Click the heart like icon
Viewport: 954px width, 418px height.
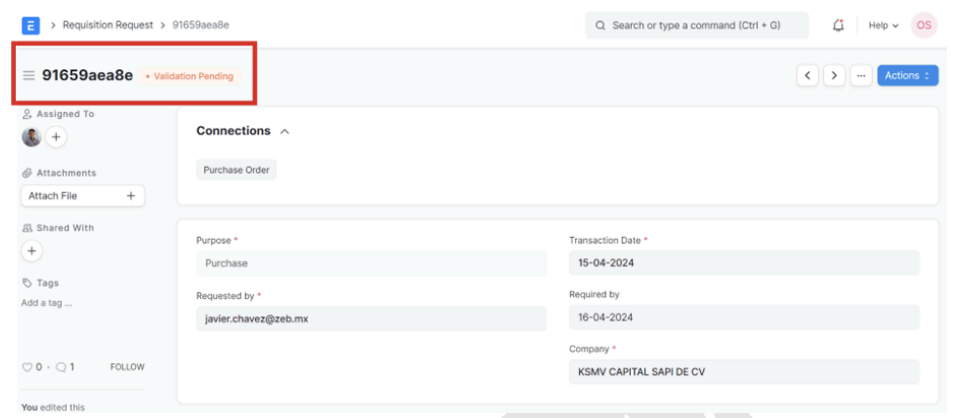(x=28, y=367)
